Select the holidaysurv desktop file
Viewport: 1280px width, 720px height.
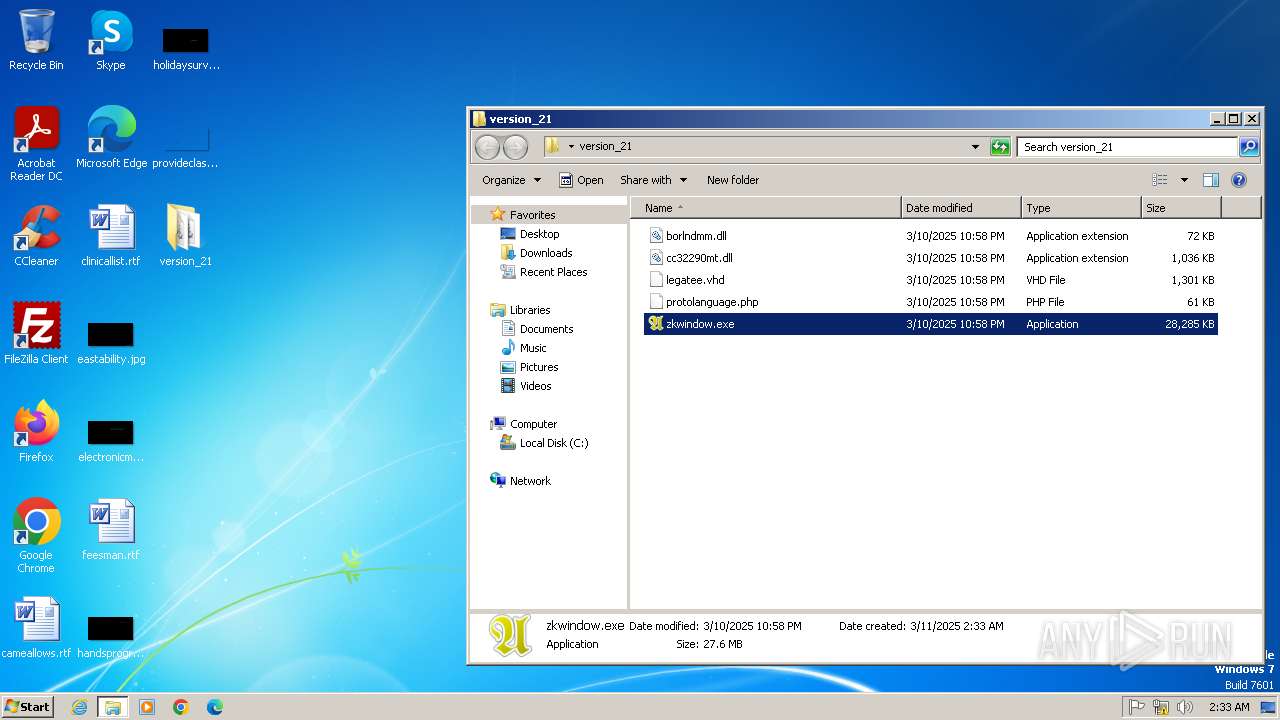pos(185,48)
